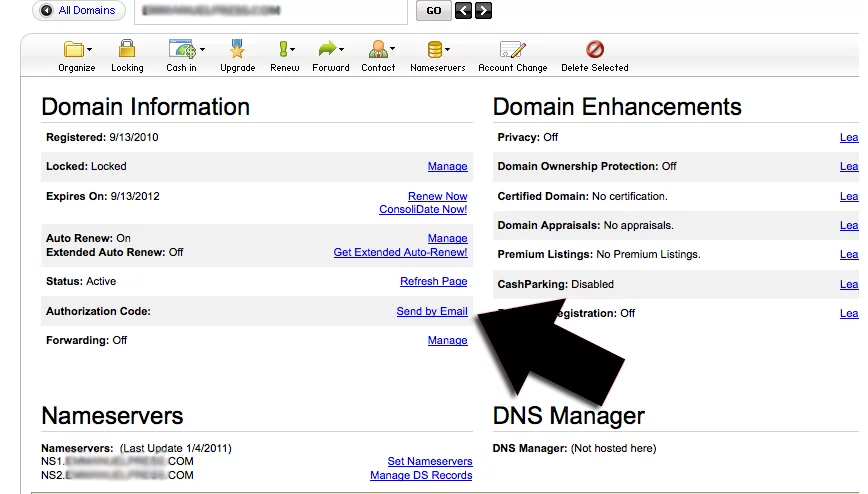The height and width of the screenshot is (494, 868).
Task: Click the Upgrade ribbon icon
Action: pos(237,50)
